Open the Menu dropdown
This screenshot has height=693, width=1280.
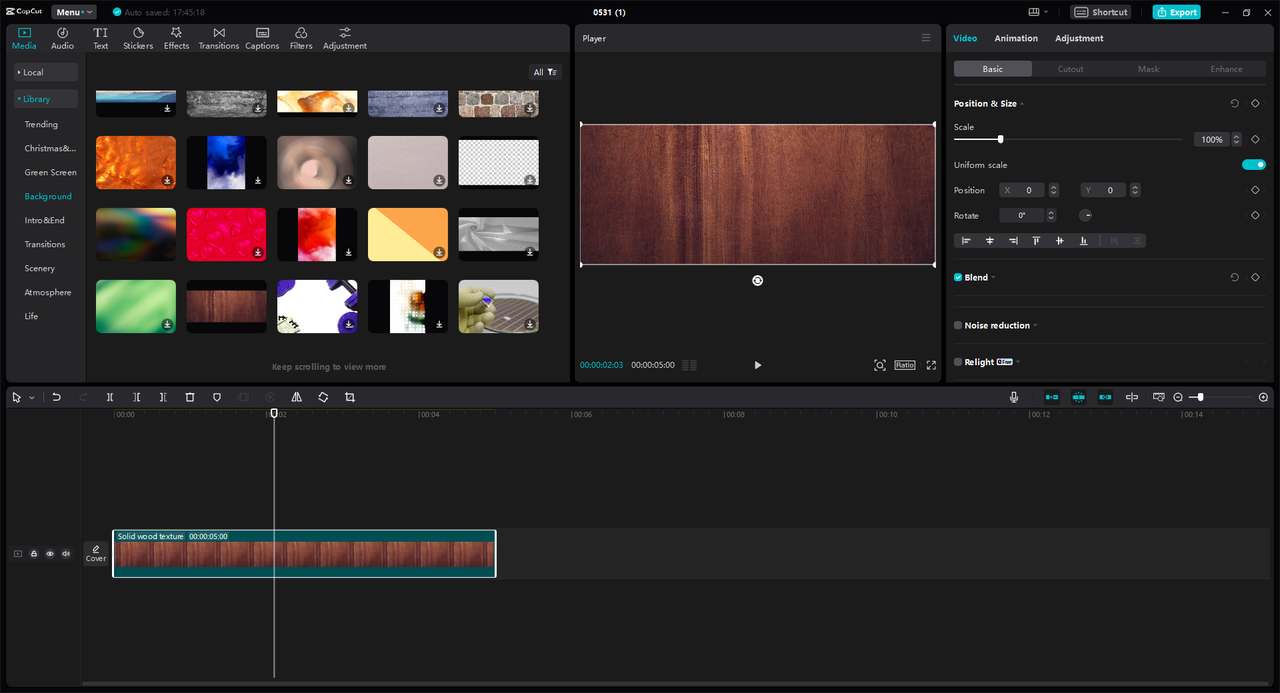(74, 12)
